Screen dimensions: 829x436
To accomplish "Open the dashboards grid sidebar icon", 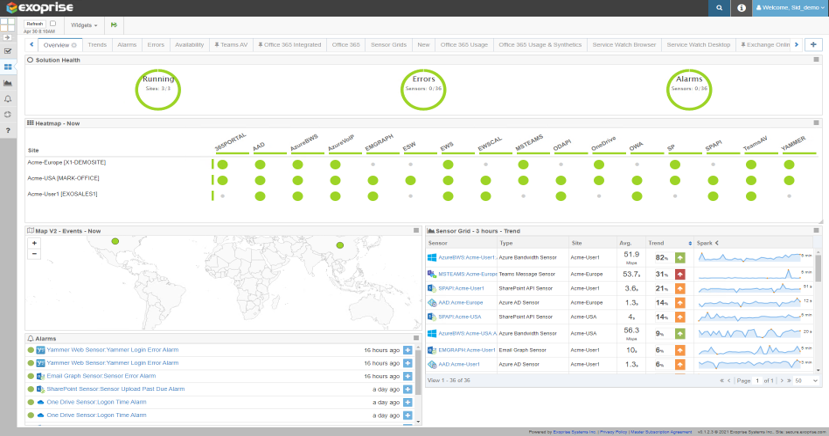I will pos(8,67).
